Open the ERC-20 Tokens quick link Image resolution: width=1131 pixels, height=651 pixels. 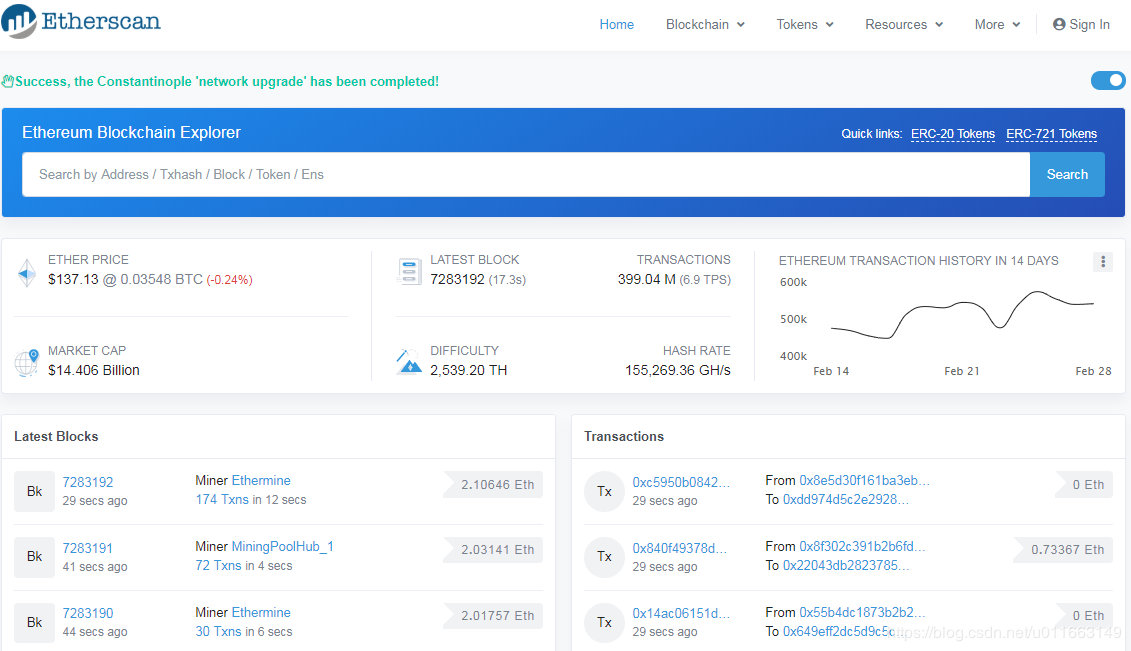[953, 133]
